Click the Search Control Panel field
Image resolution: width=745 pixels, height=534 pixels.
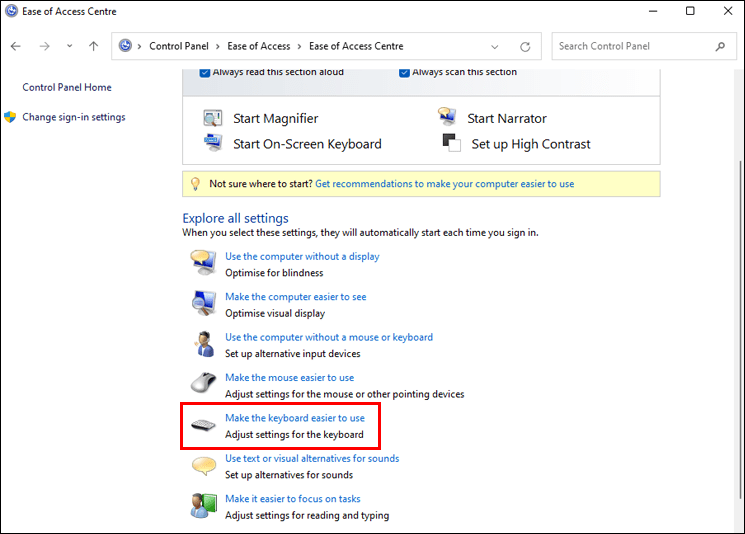[633, 46]
